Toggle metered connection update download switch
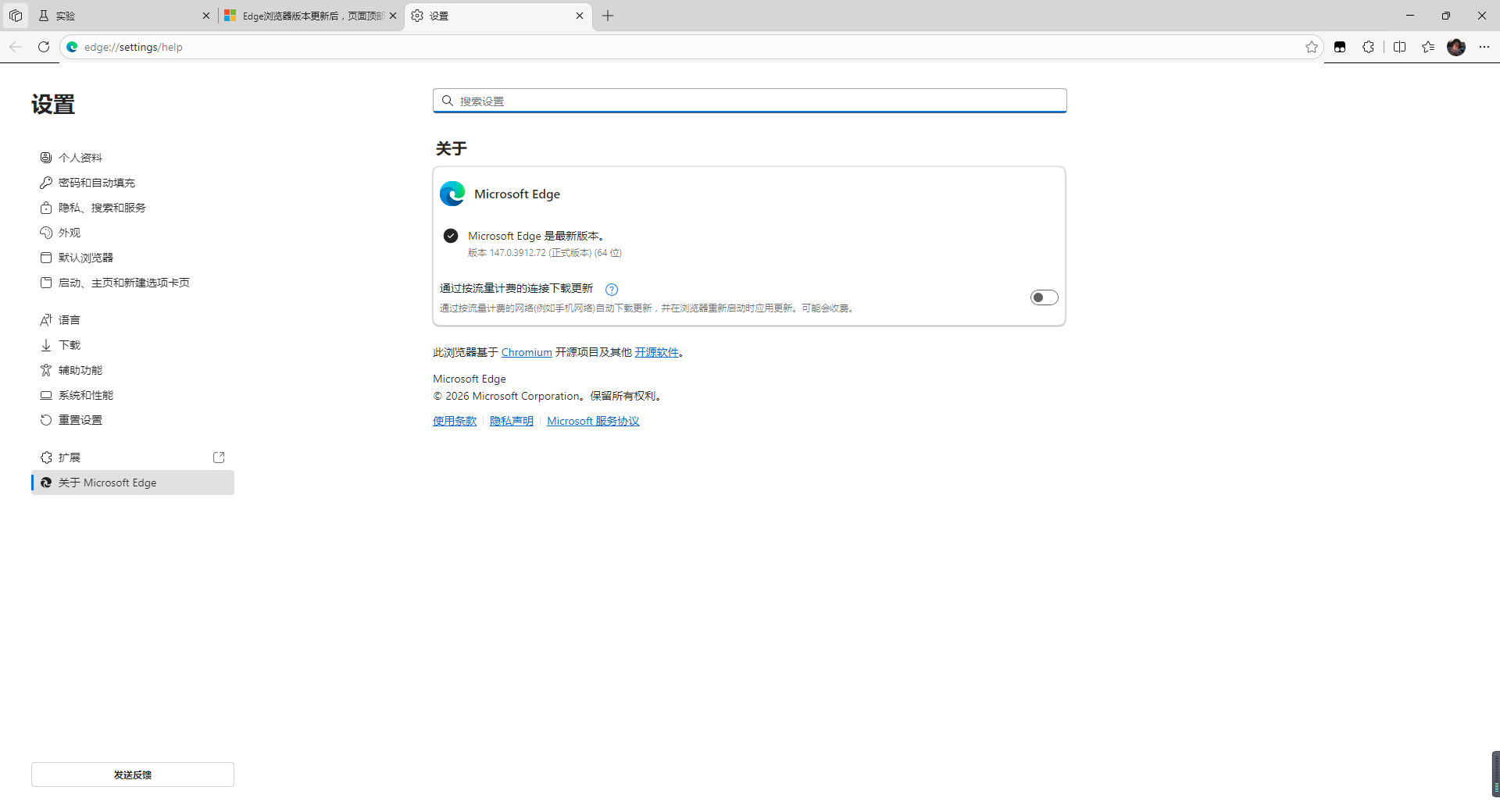The image size is (1500, 812). coord(1044,297)
